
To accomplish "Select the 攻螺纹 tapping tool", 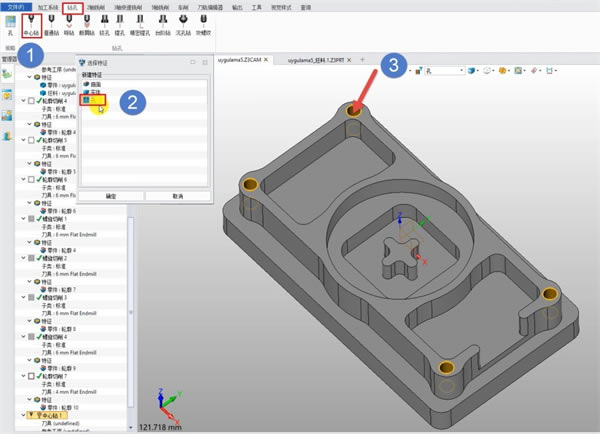I will click(204, 25).
